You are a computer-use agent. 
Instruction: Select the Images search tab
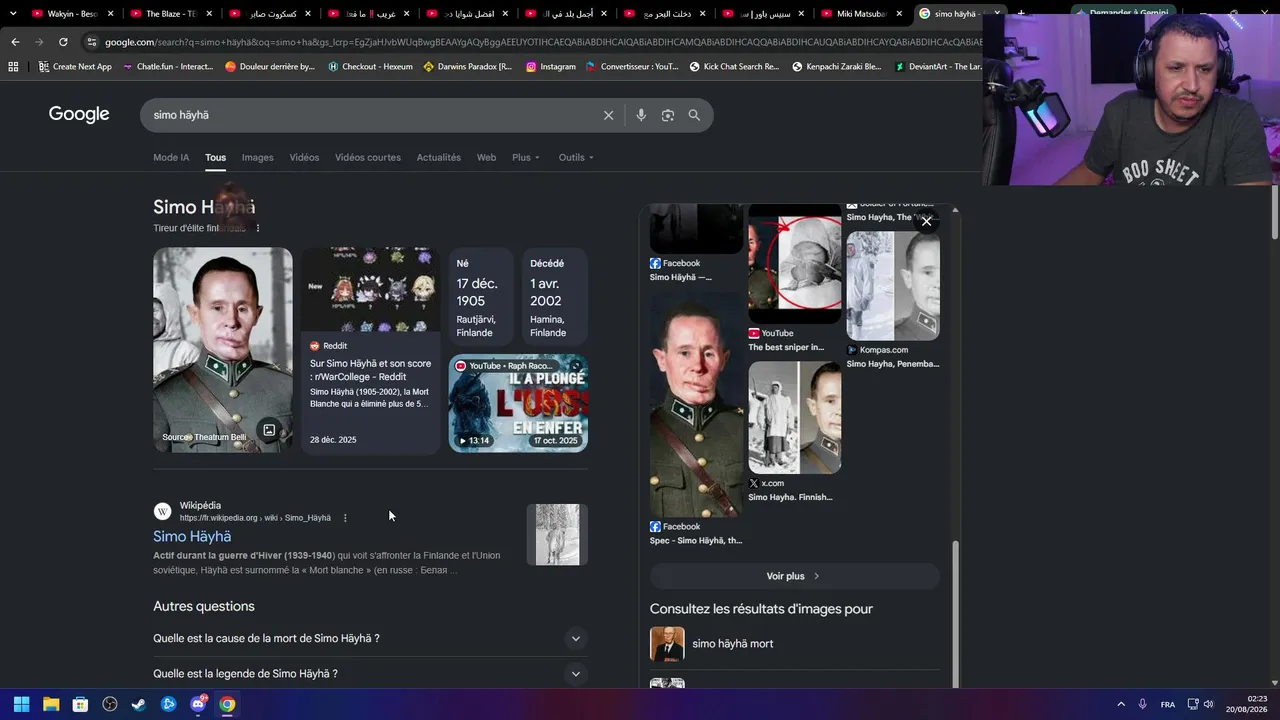(257, 157)
